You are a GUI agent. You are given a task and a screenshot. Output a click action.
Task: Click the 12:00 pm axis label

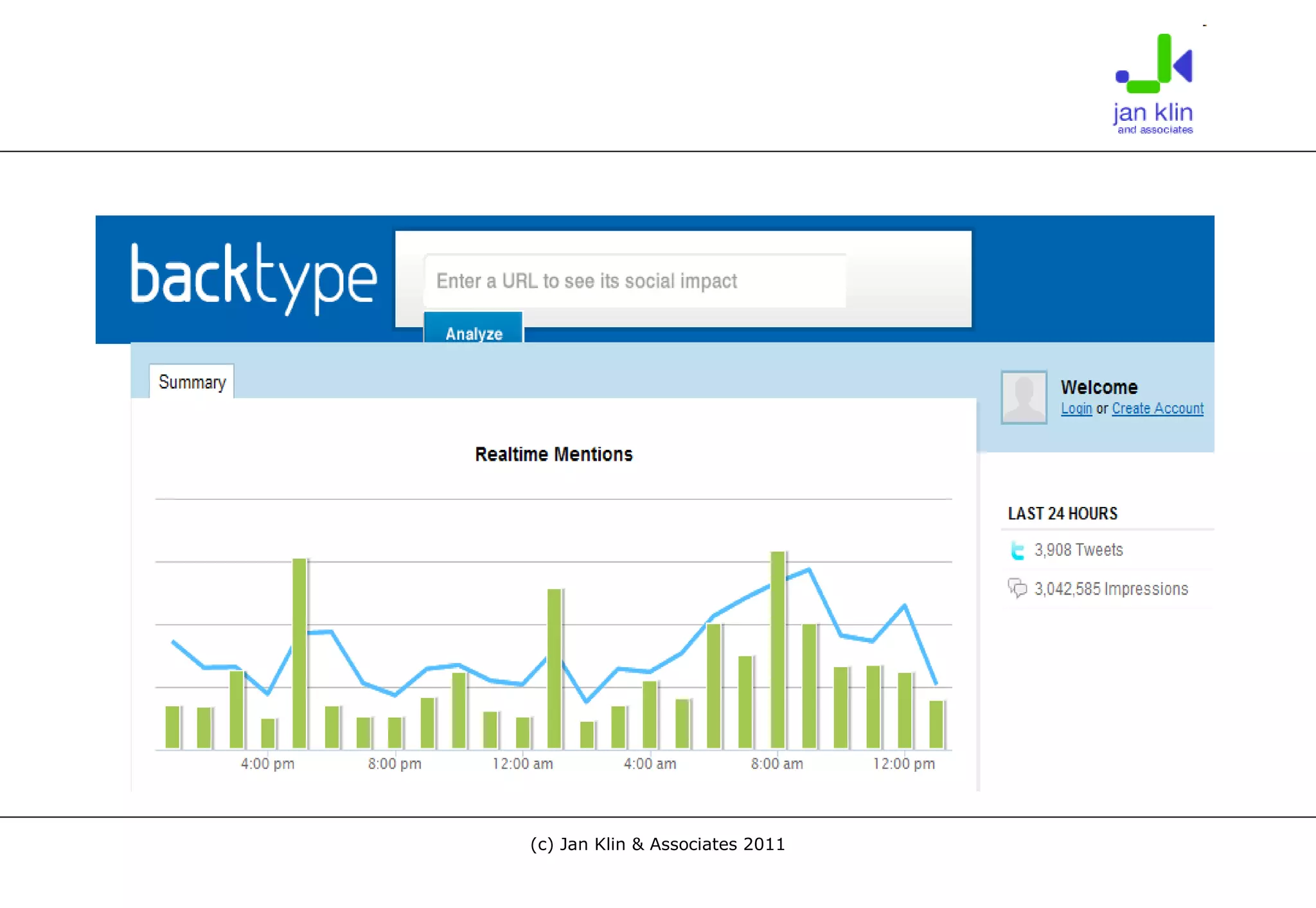pos(903,764)
